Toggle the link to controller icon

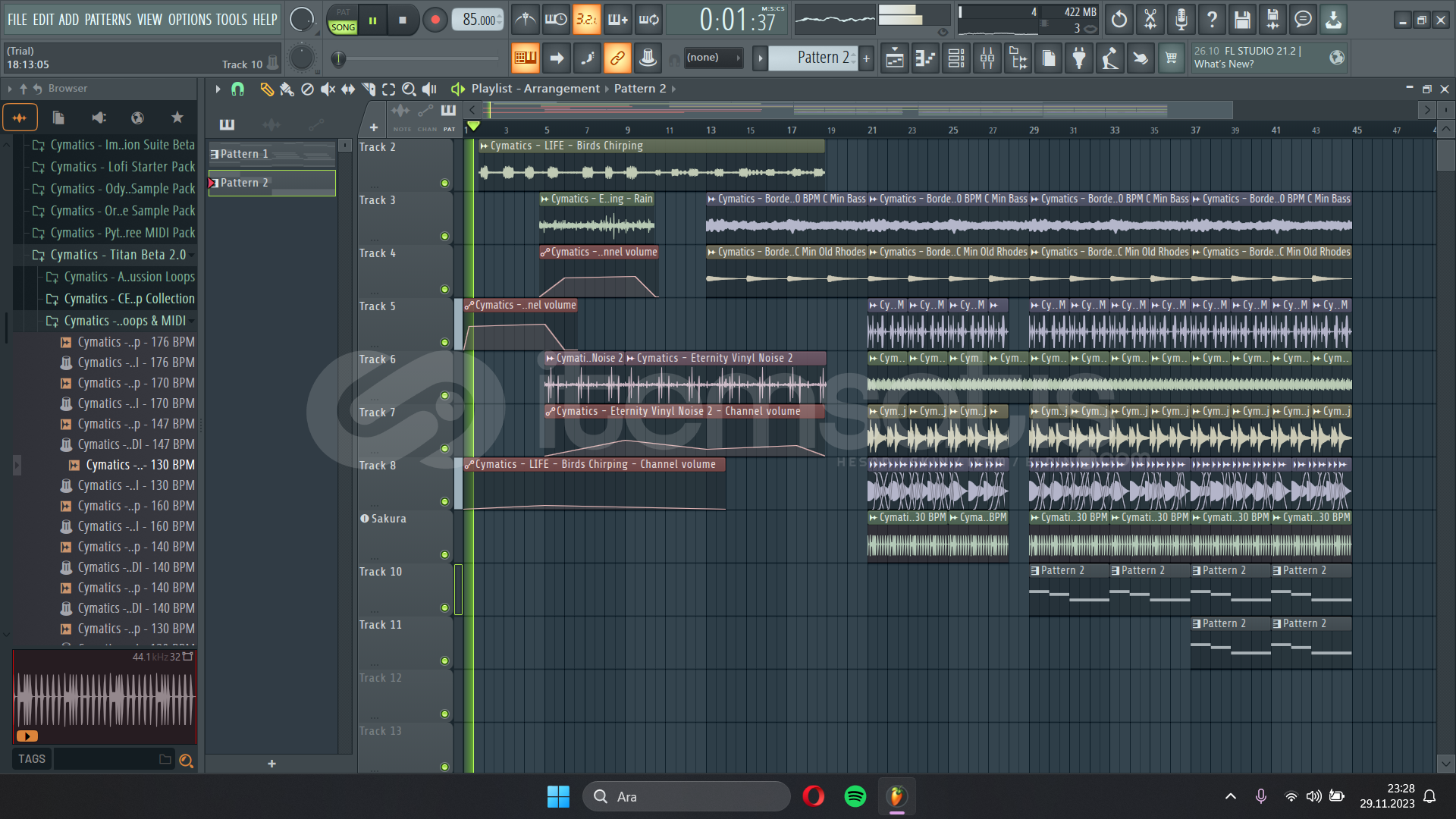pyautogui.click(x=617, y=58)
